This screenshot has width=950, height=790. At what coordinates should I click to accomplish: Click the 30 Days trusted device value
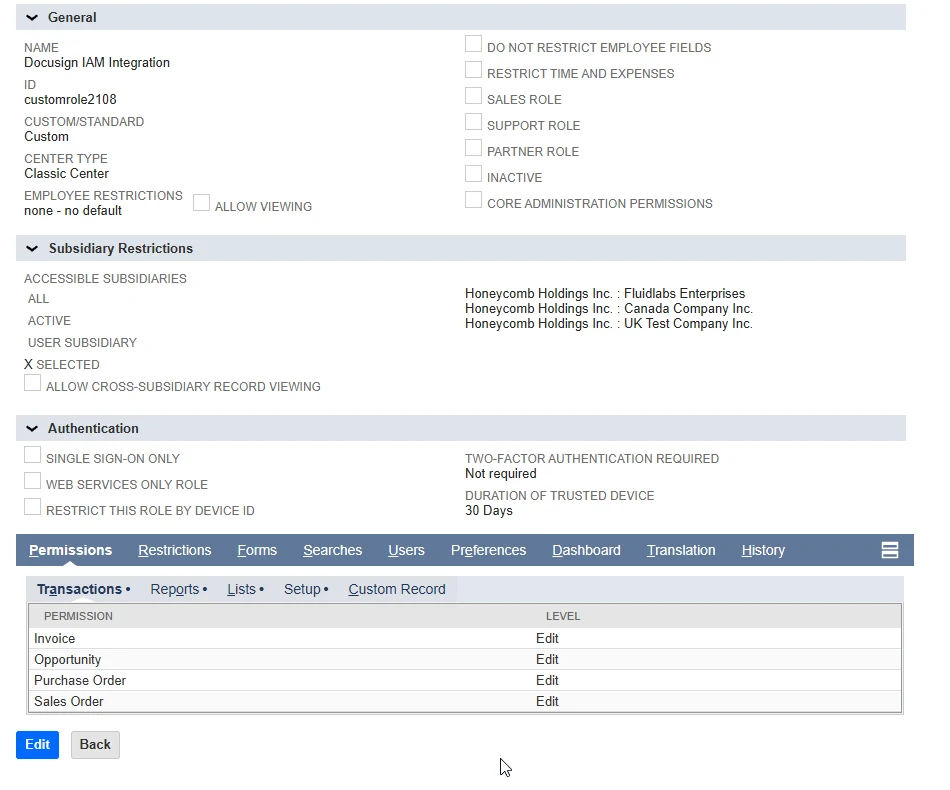[x=489, y=511]
